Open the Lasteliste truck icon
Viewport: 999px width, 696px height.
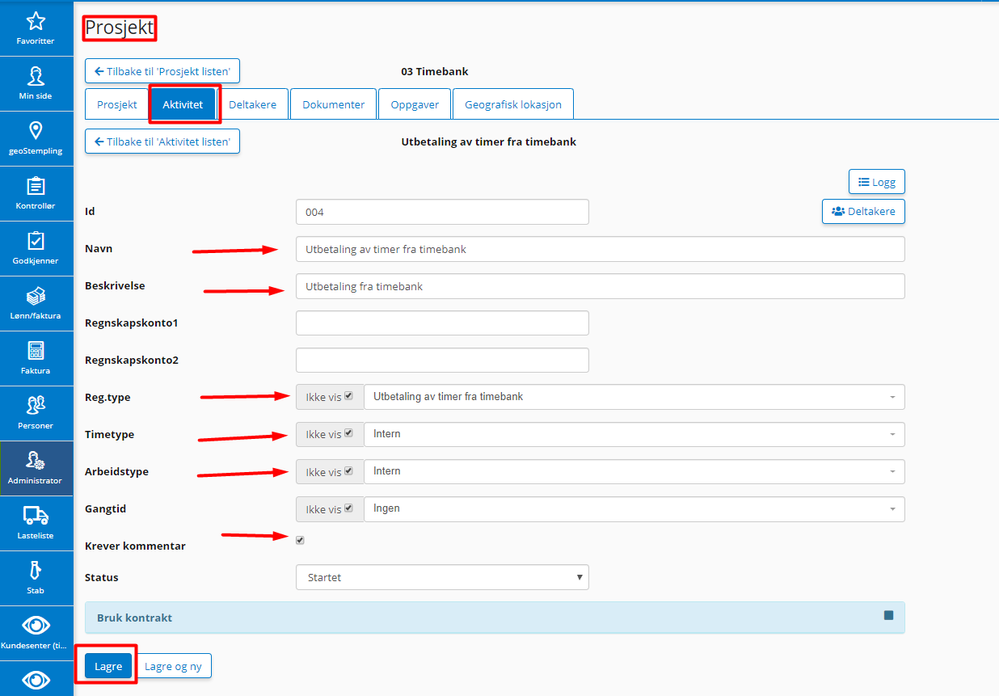tap(36, 515)
